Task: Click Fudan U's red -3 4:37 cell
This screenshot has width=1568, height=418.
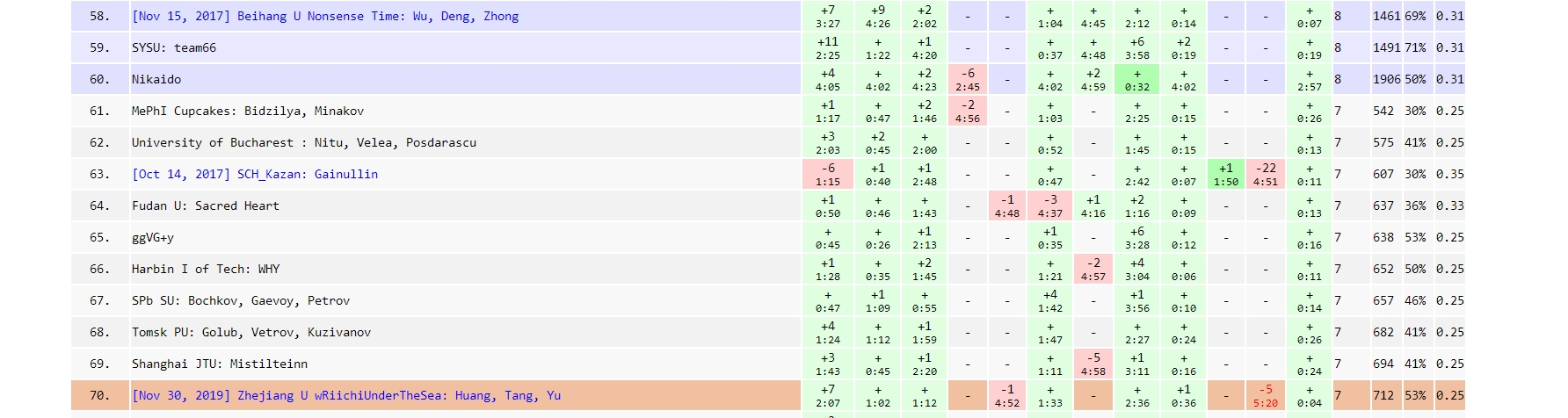Action: point(1050,206)
